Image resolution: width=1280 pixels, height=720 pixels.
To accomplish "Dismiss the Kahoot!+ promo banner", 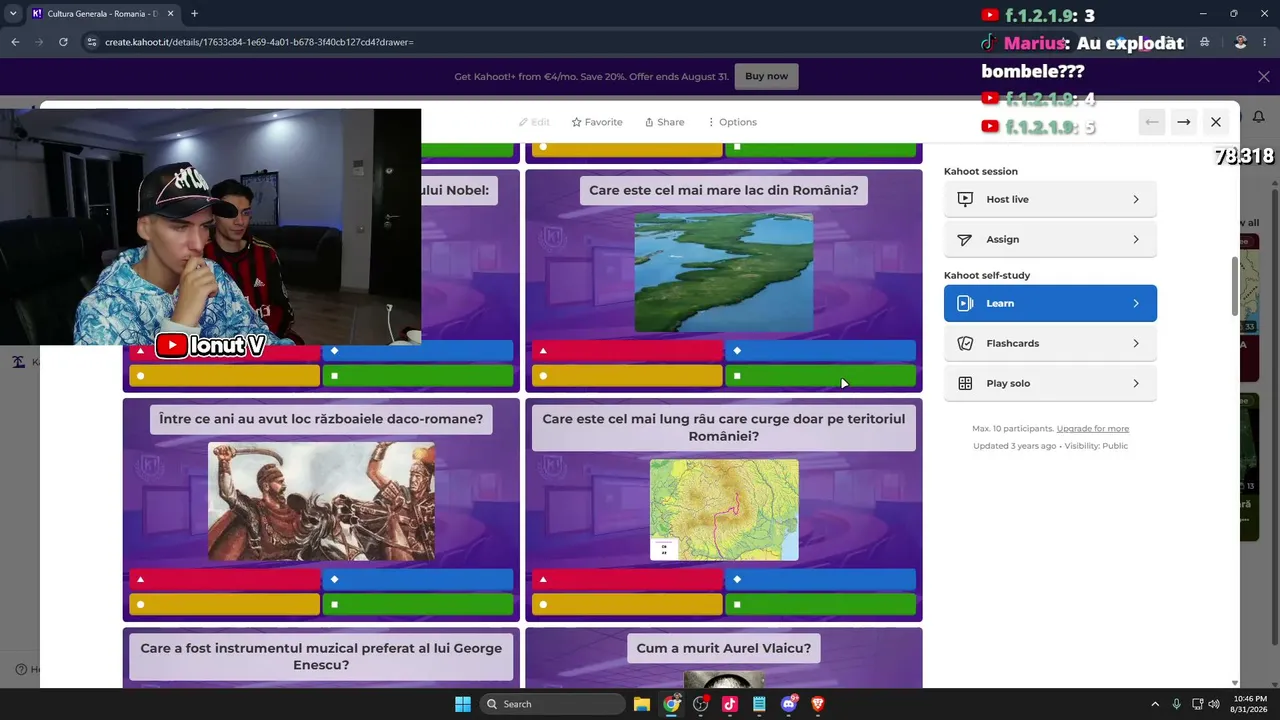I will (1264, 76).
